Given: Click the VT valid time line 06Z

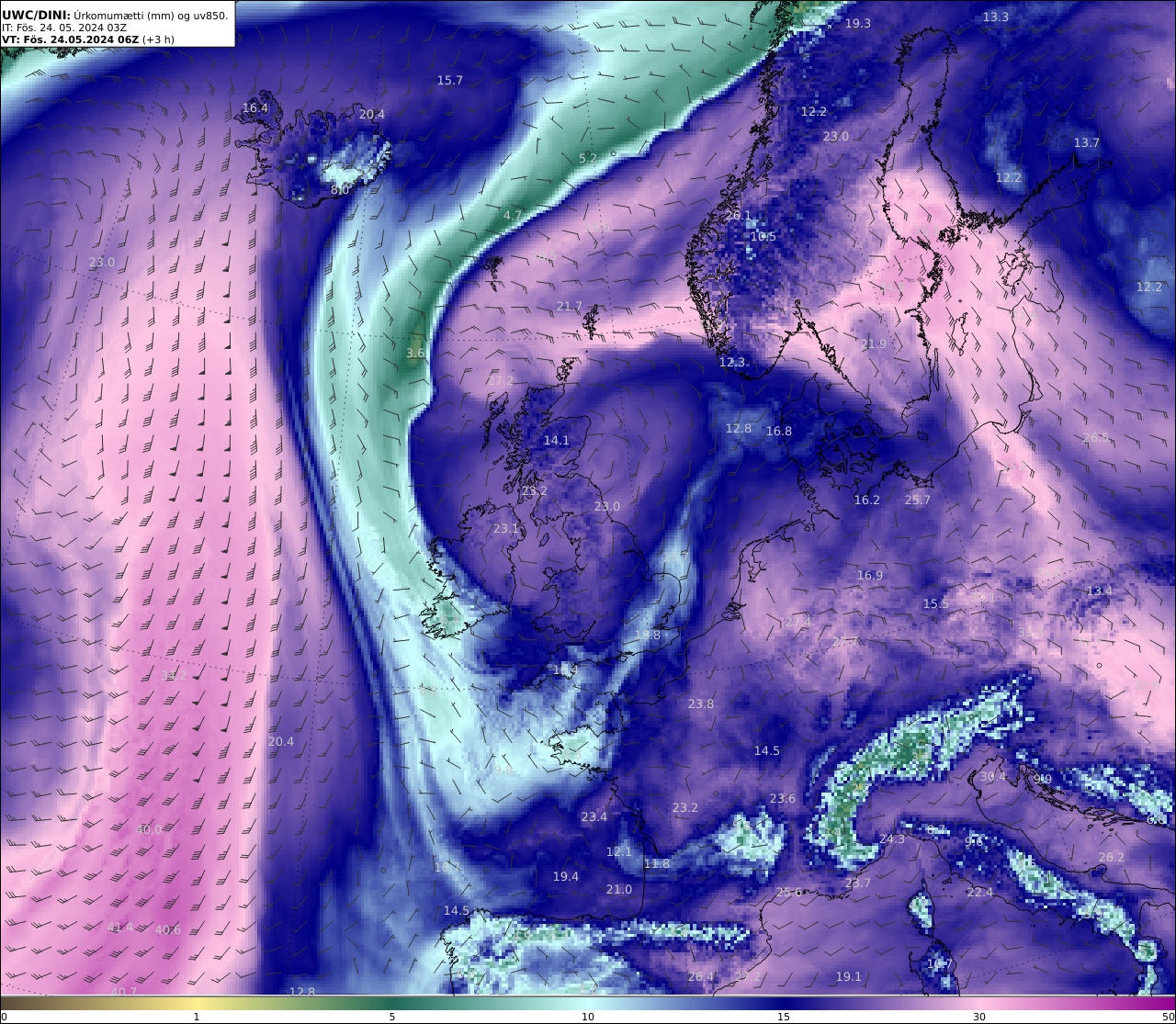Looking at the screenshot, I should (x=88, y=39).
